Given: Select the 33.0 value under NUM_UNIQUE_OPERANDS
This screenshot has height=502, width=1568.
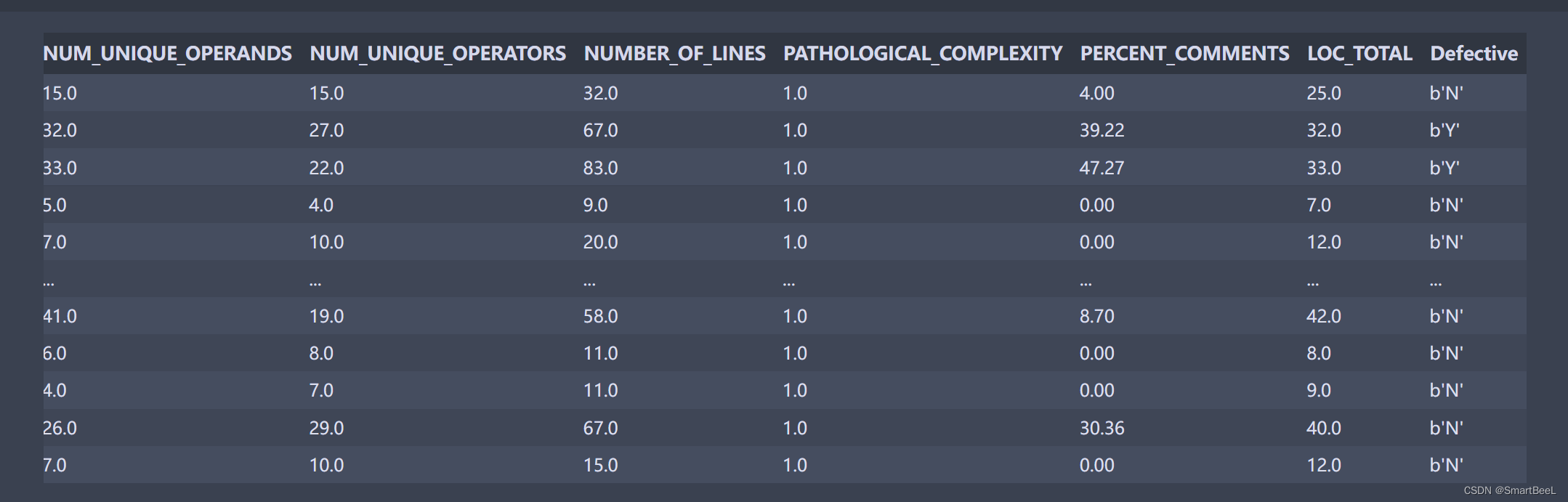Looking at the screenshot, I should [x=60, y=168].
